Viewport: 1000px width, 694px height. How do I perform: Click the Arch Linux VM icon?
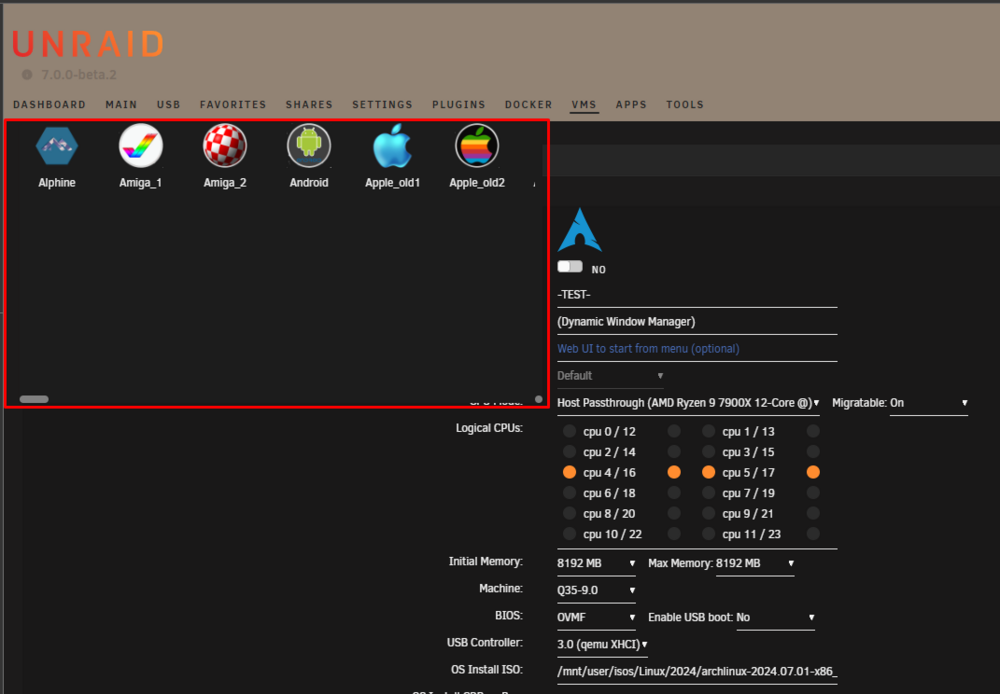coord(579,230)
